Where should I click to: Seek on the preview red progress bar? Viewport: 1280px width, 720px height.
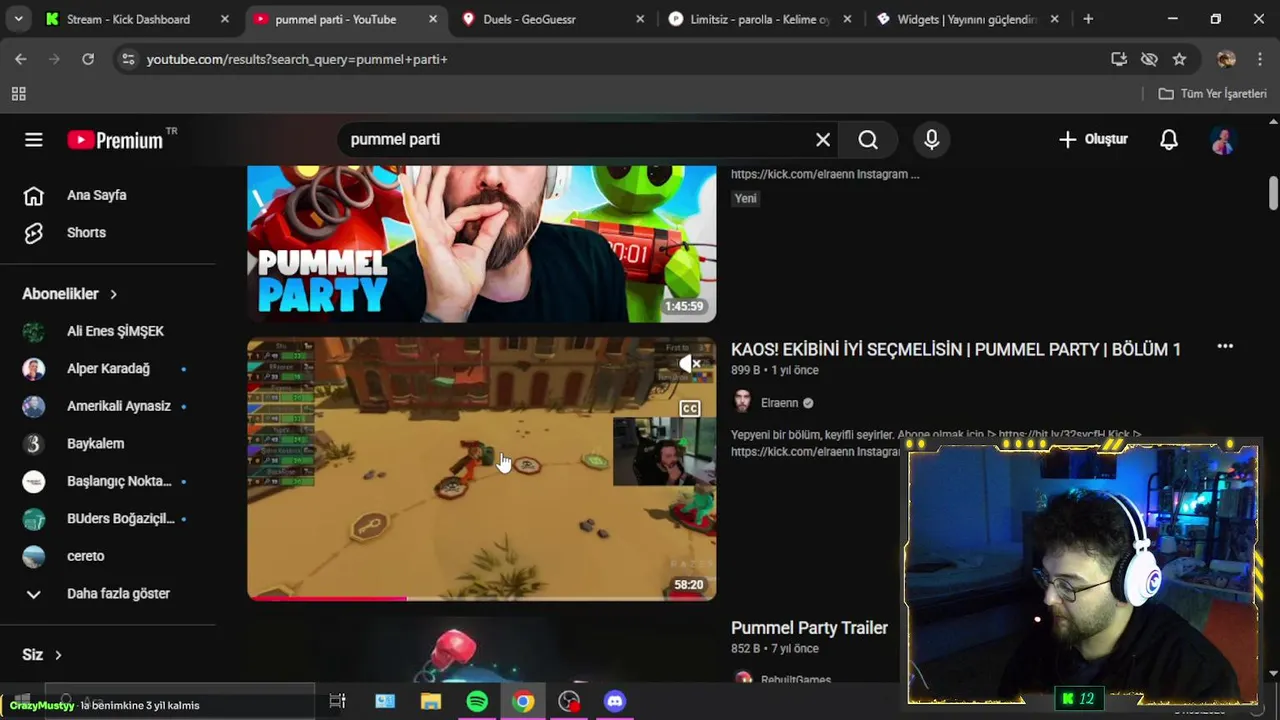pos(482,598)
